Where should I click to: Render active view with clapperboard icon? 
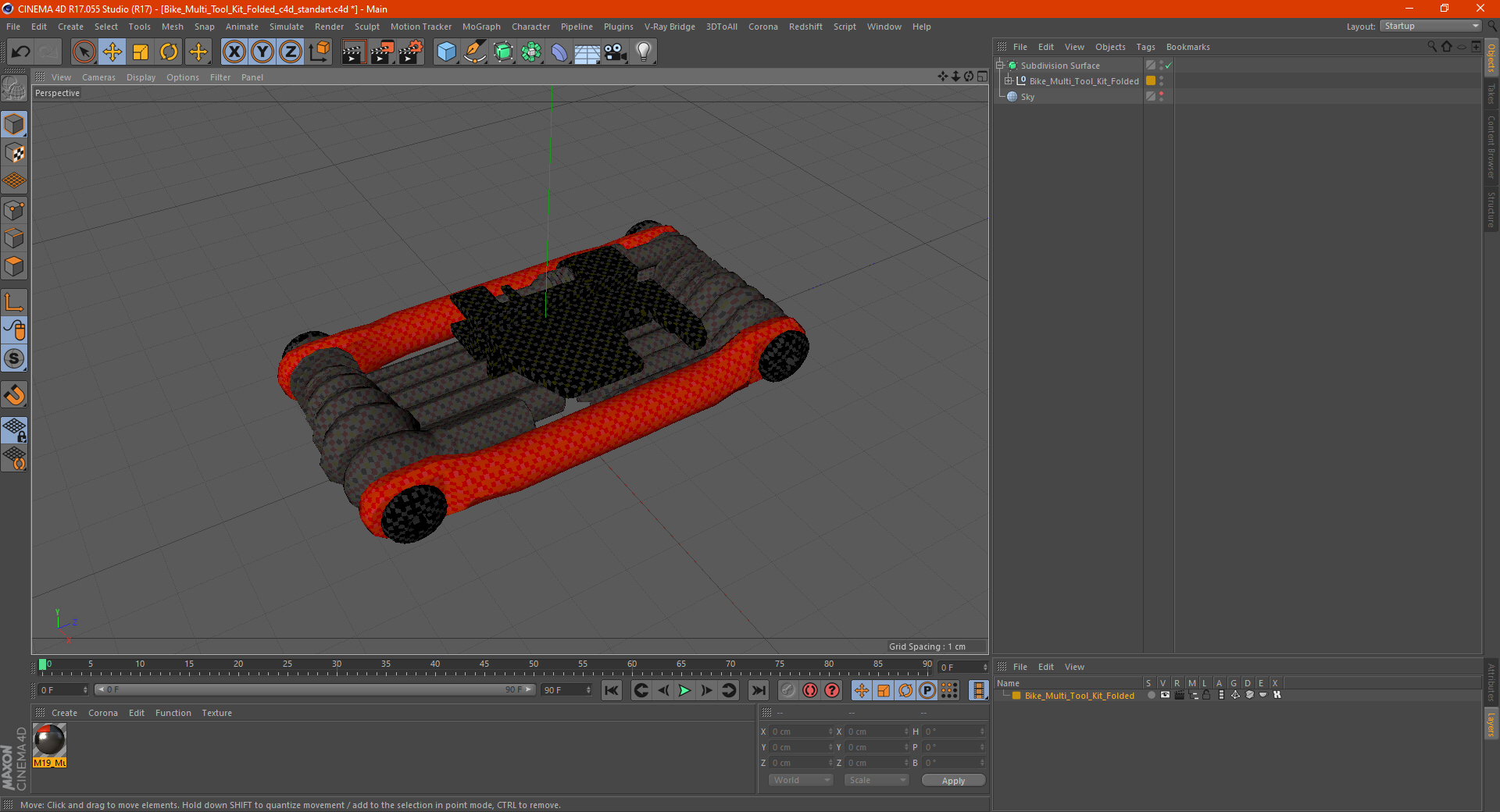(x=353, y=52)
